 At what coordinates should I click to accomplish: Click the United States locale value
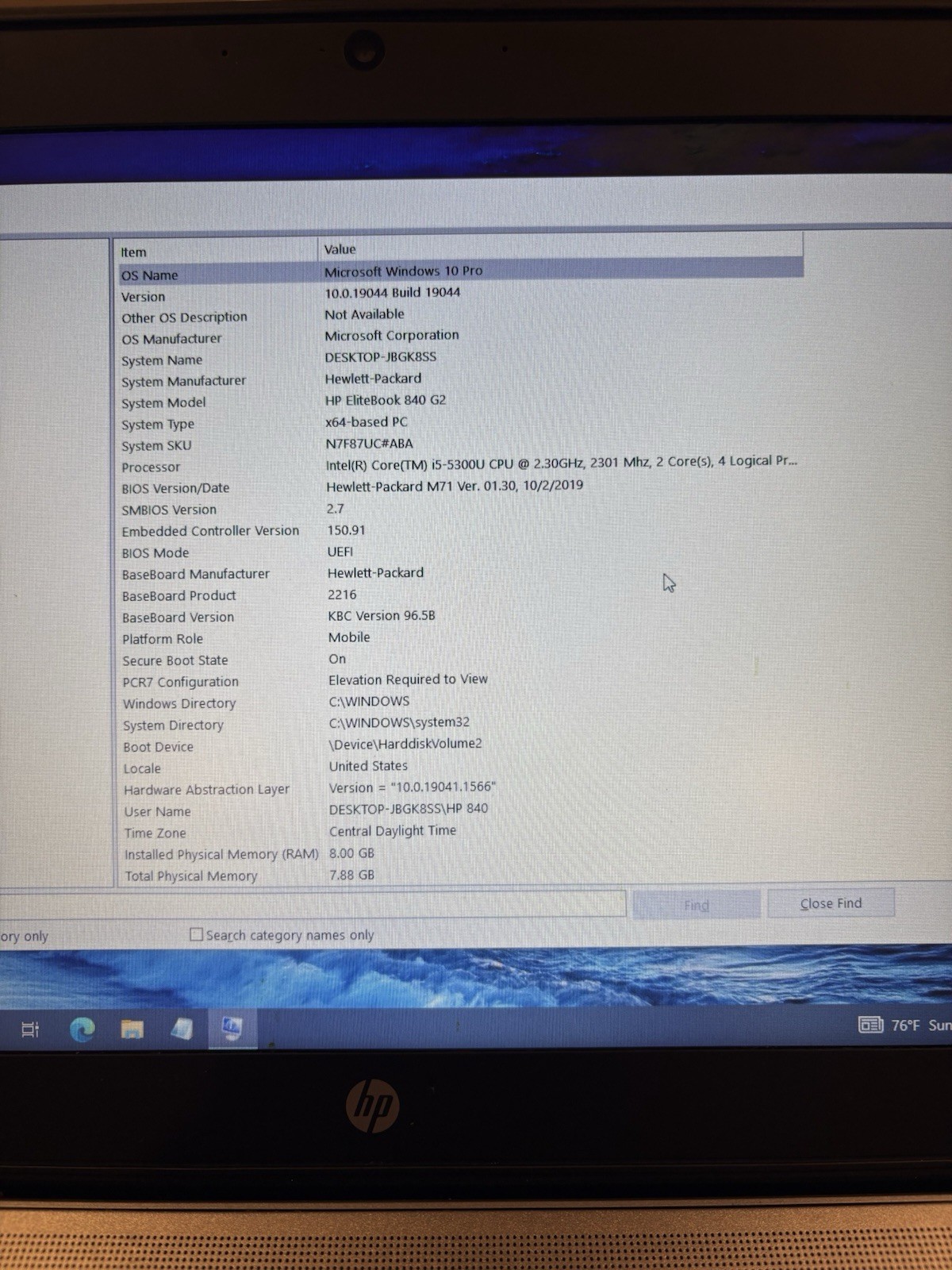pos(368,766)
